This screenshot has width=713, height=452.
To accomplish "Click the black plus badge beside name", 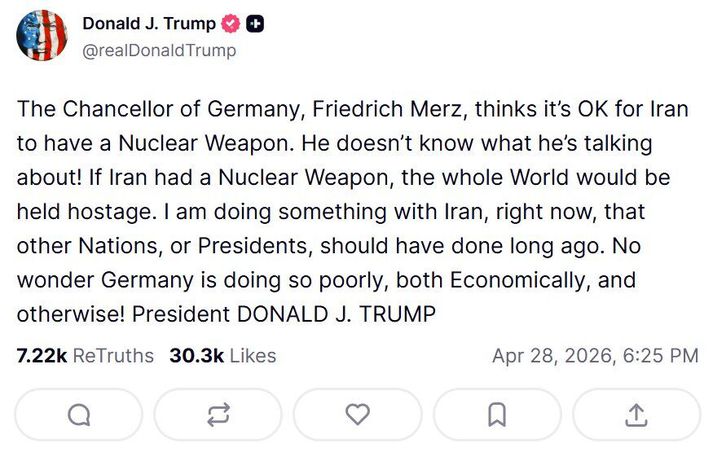I will (x=255, y=24).
